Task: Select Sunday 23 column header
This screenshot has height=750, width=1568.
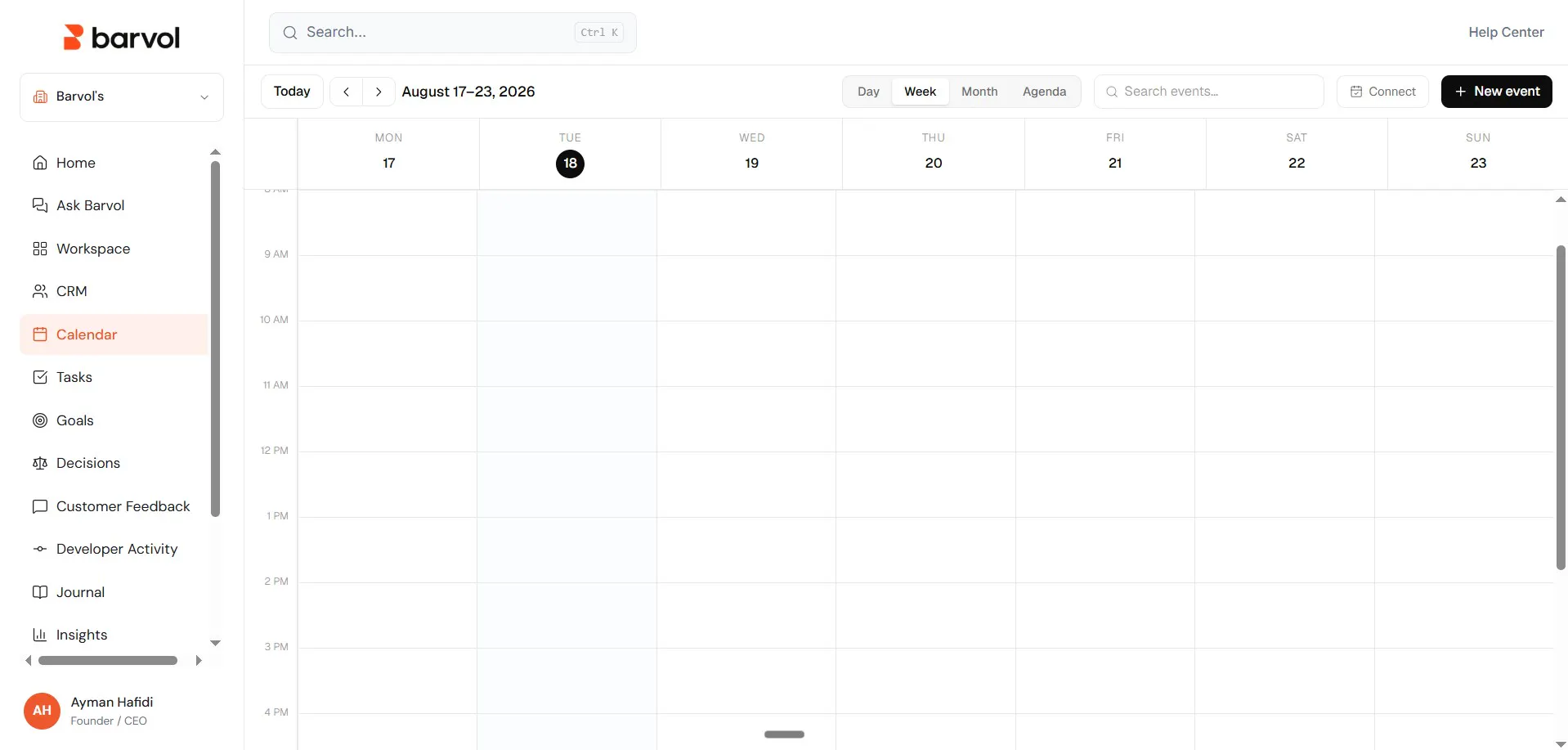Action: (1477, 153)
